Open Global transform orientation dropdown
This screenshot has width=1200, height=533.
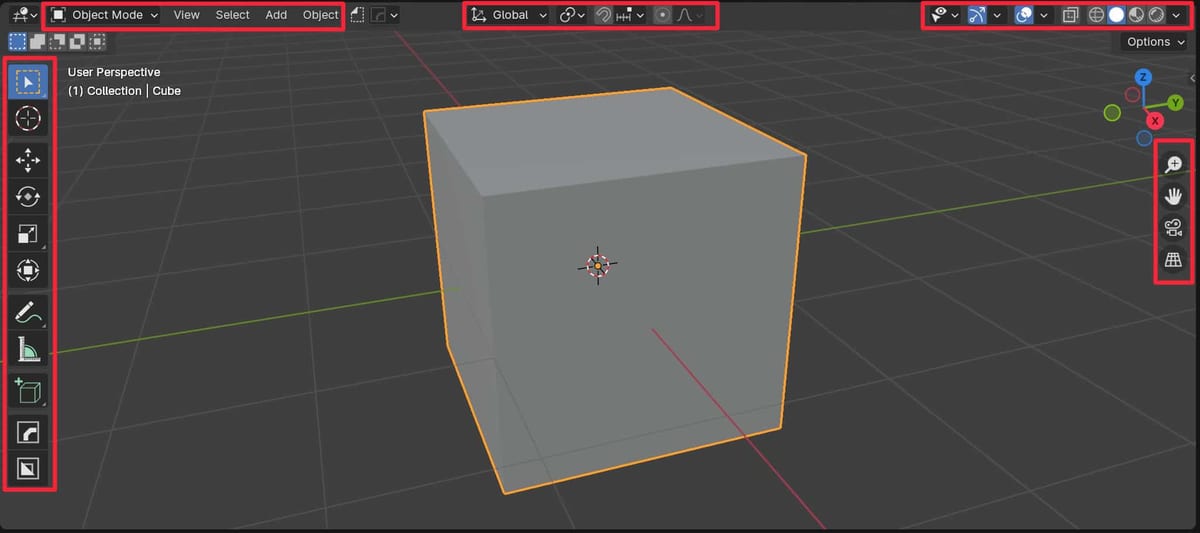pyautogui.click(x=509, y=15)
